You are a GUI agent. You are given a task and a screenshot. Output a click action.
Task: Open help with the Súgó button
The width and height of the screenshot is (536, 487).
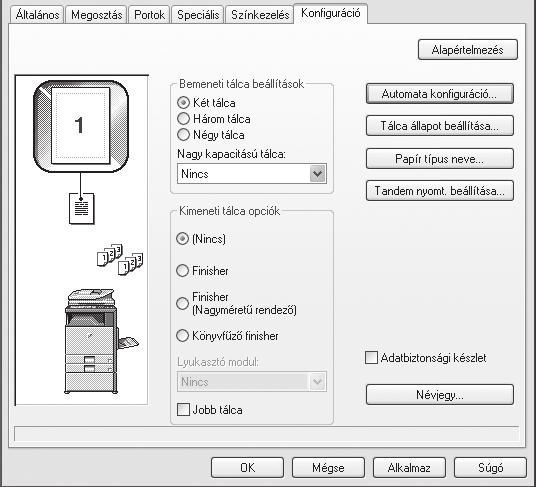pos(490,468)
